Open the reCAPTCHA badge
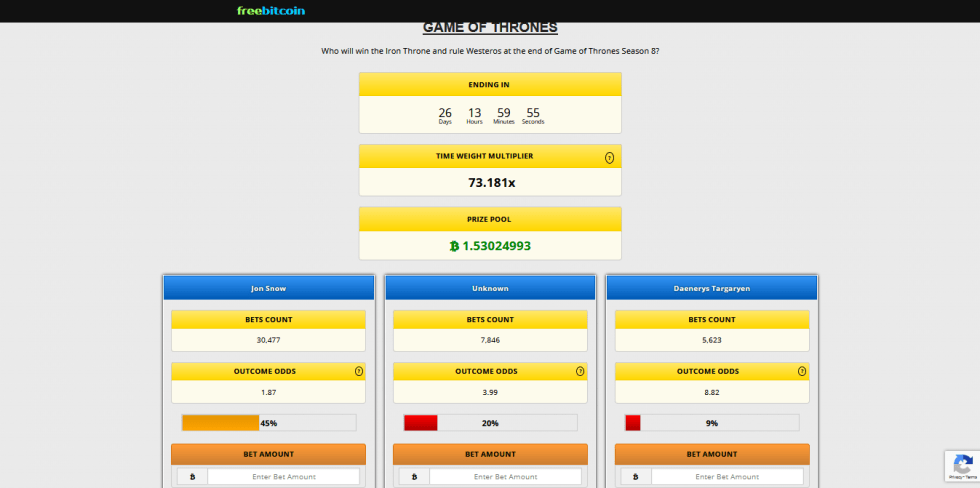This screenshot has width=980, height=488. coord(961,466)
